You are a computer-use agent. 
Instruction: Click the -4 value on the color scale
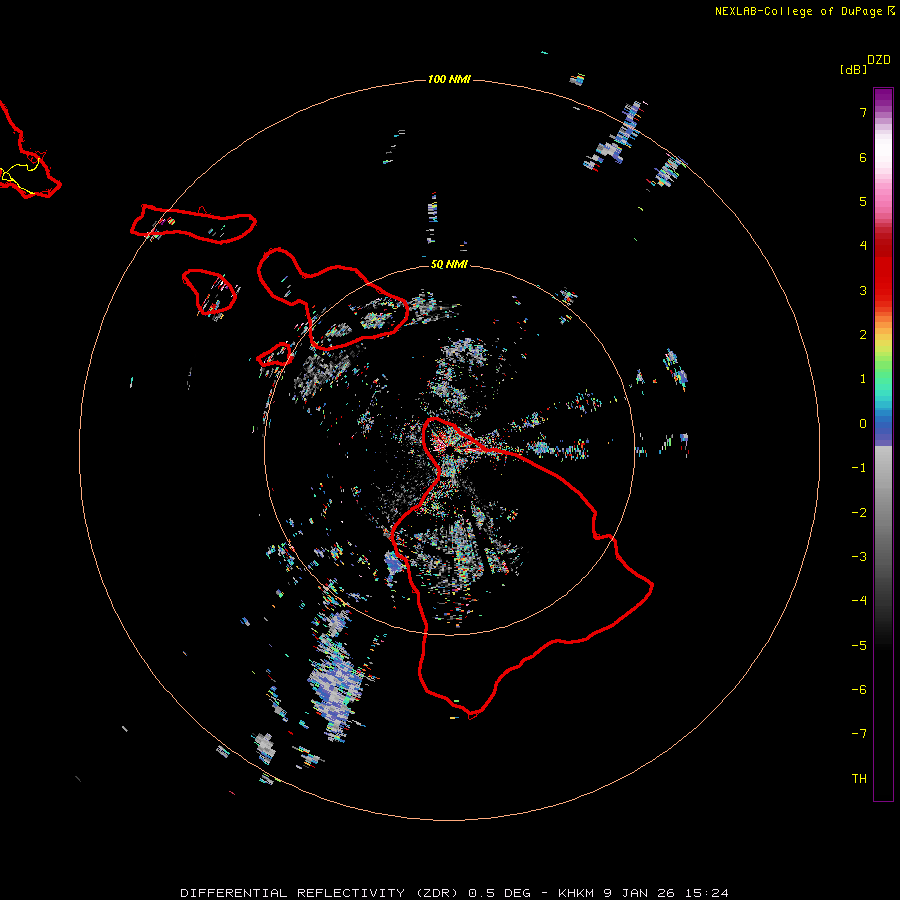click(859, 600)
